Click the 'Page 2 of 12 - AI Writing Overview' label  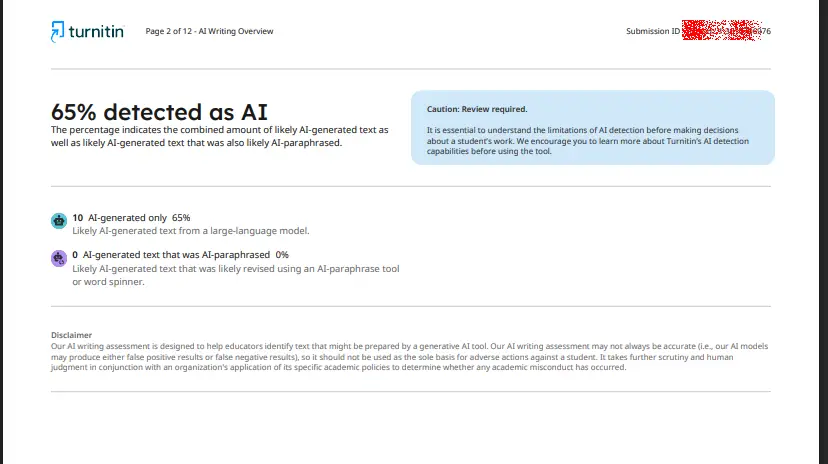[209, 31]
